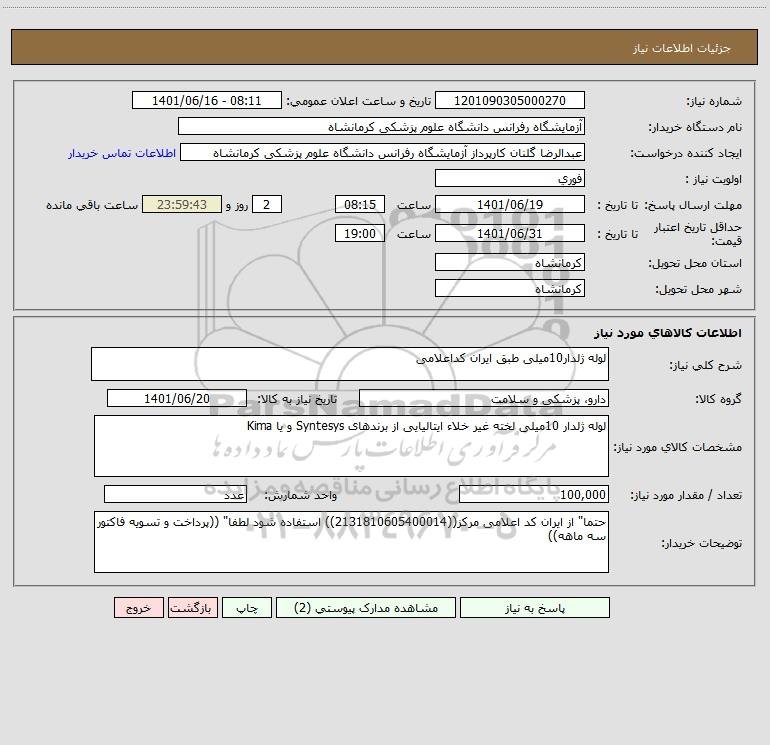This screenshot has width=770, height=745.
Task: Click the بازگشت back button
Action: click(192, 607)
